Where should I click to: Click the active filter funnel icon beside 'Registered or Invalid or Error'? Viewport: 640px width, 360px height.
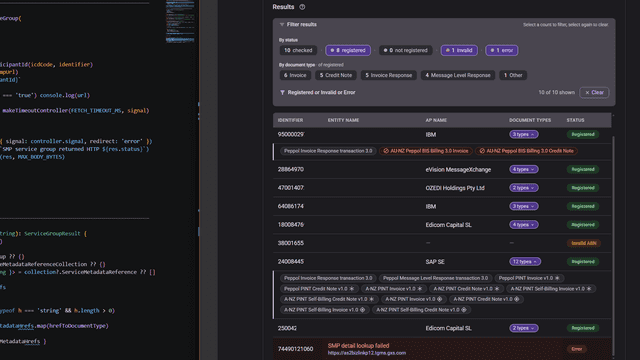(282, 93)
